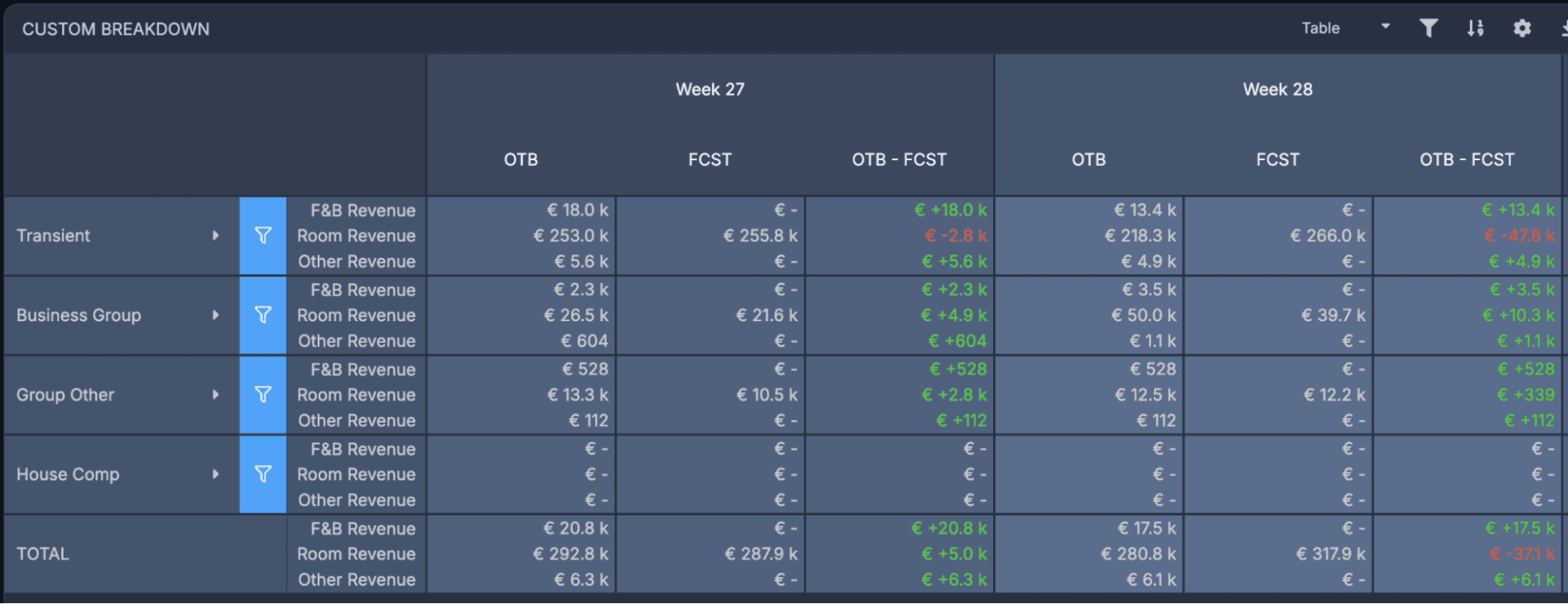
Task: Open the settings gear icon
Action: [1521, 29]
